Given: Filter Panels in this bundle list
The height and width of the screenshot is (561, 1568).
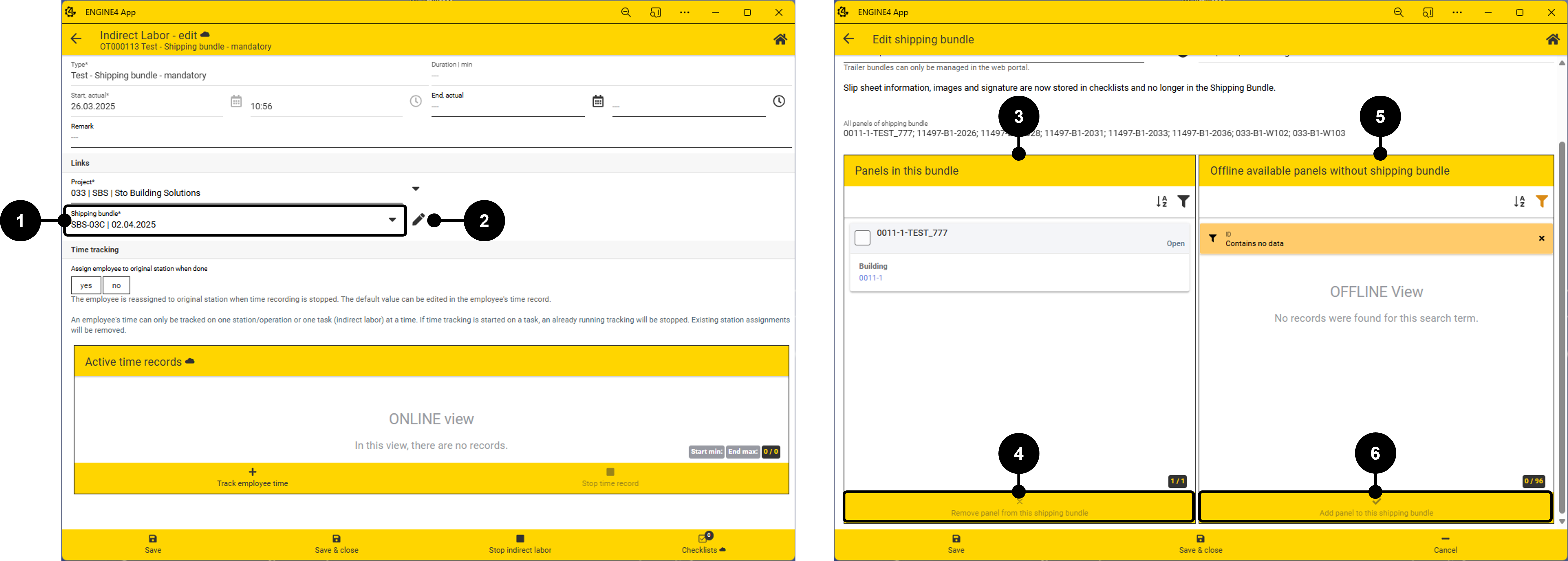Looking at the screenshot, I should pyautogui.click(x=1183, y=201).
